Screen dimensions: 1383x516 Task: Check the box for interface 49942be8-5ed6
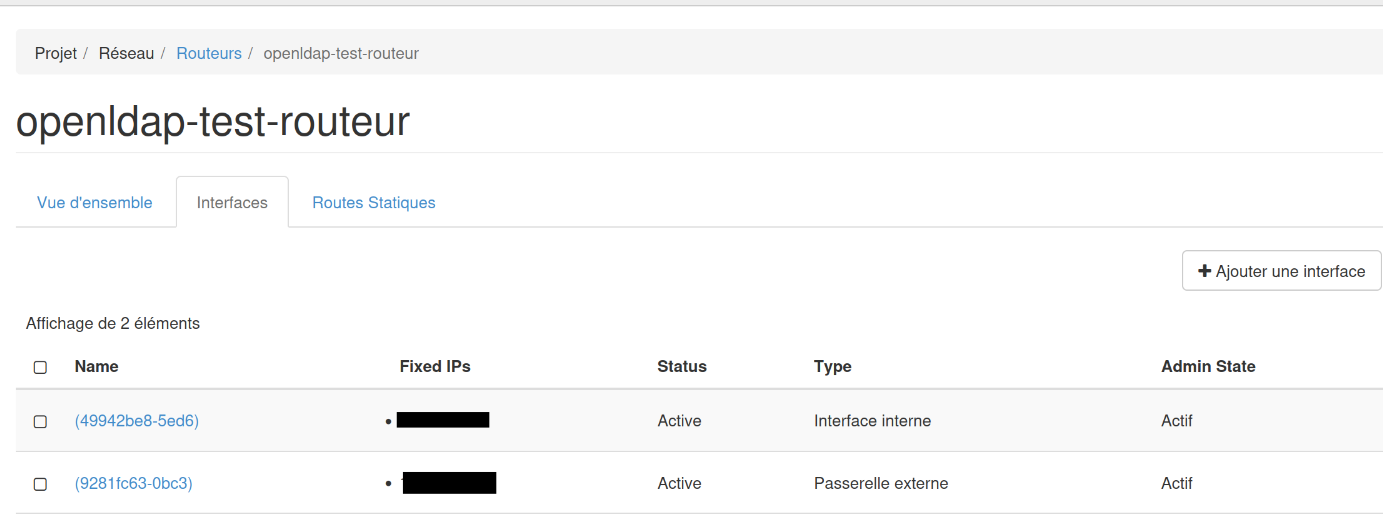[40, 422]
